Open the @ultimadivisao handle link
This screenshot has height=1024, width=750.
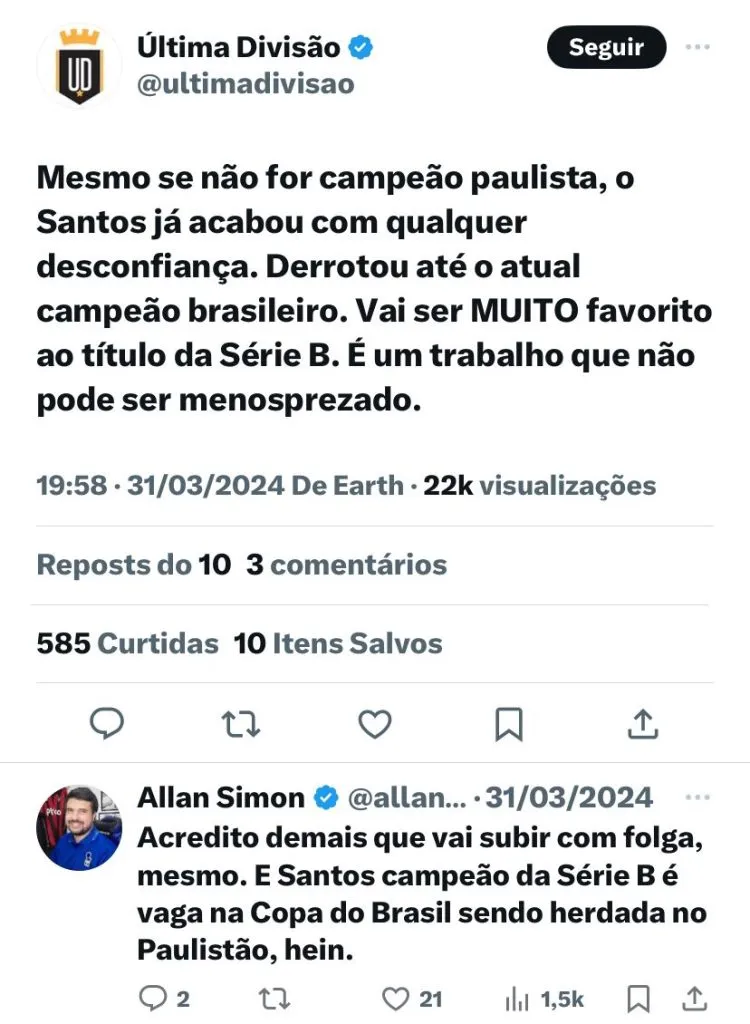(x=245, y=84)
